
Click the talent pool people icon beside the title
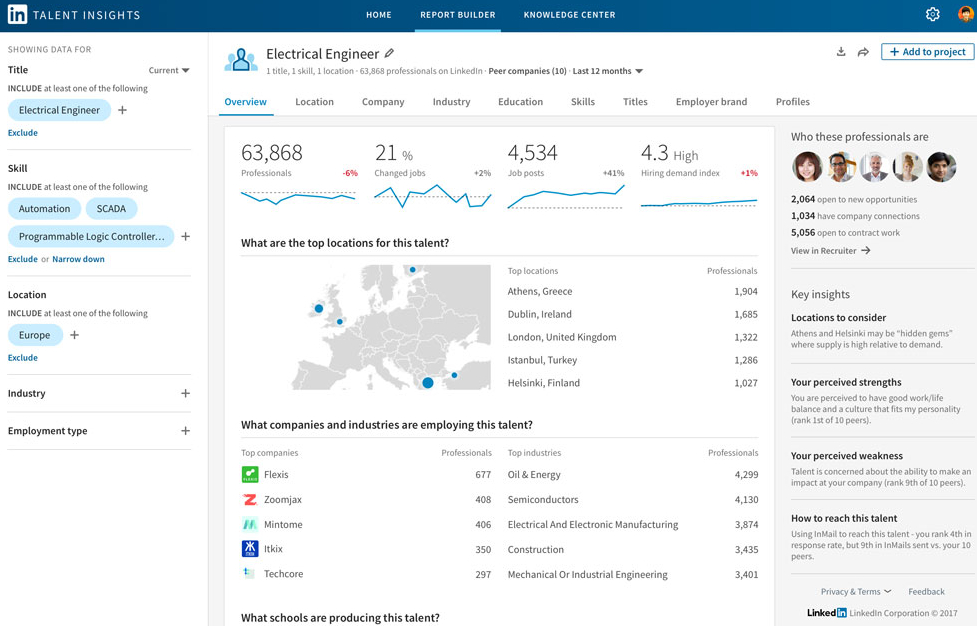click(241, 60)
